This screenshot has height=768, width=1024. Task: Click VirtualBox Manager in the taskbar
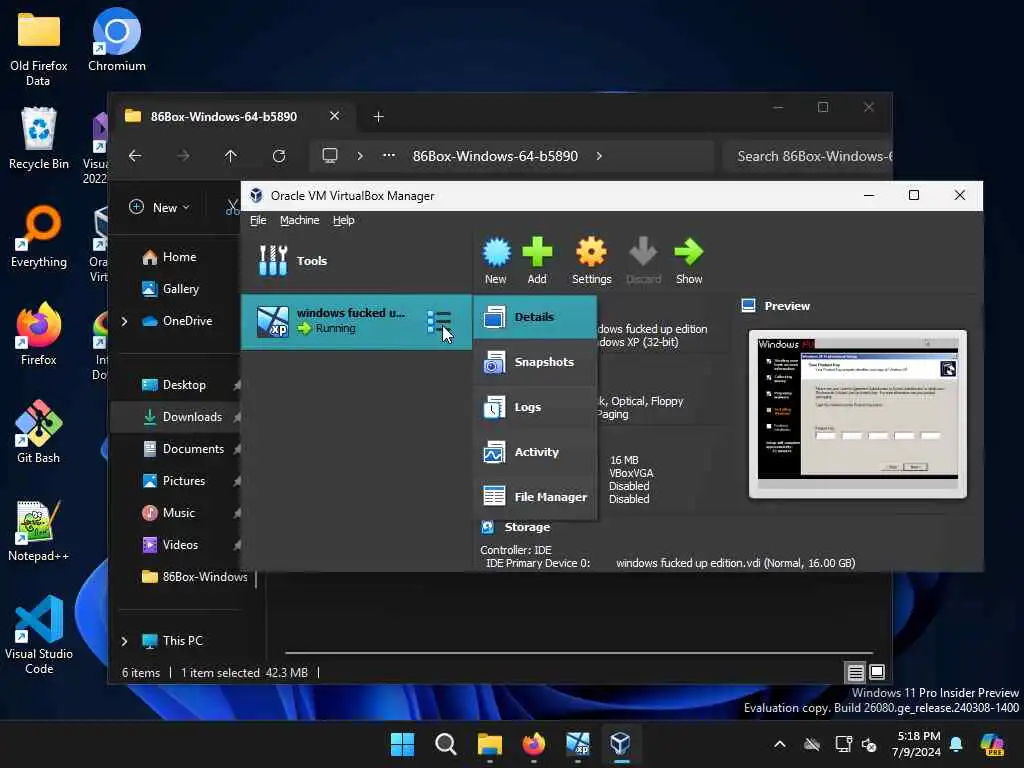click(x=620, y=744)
